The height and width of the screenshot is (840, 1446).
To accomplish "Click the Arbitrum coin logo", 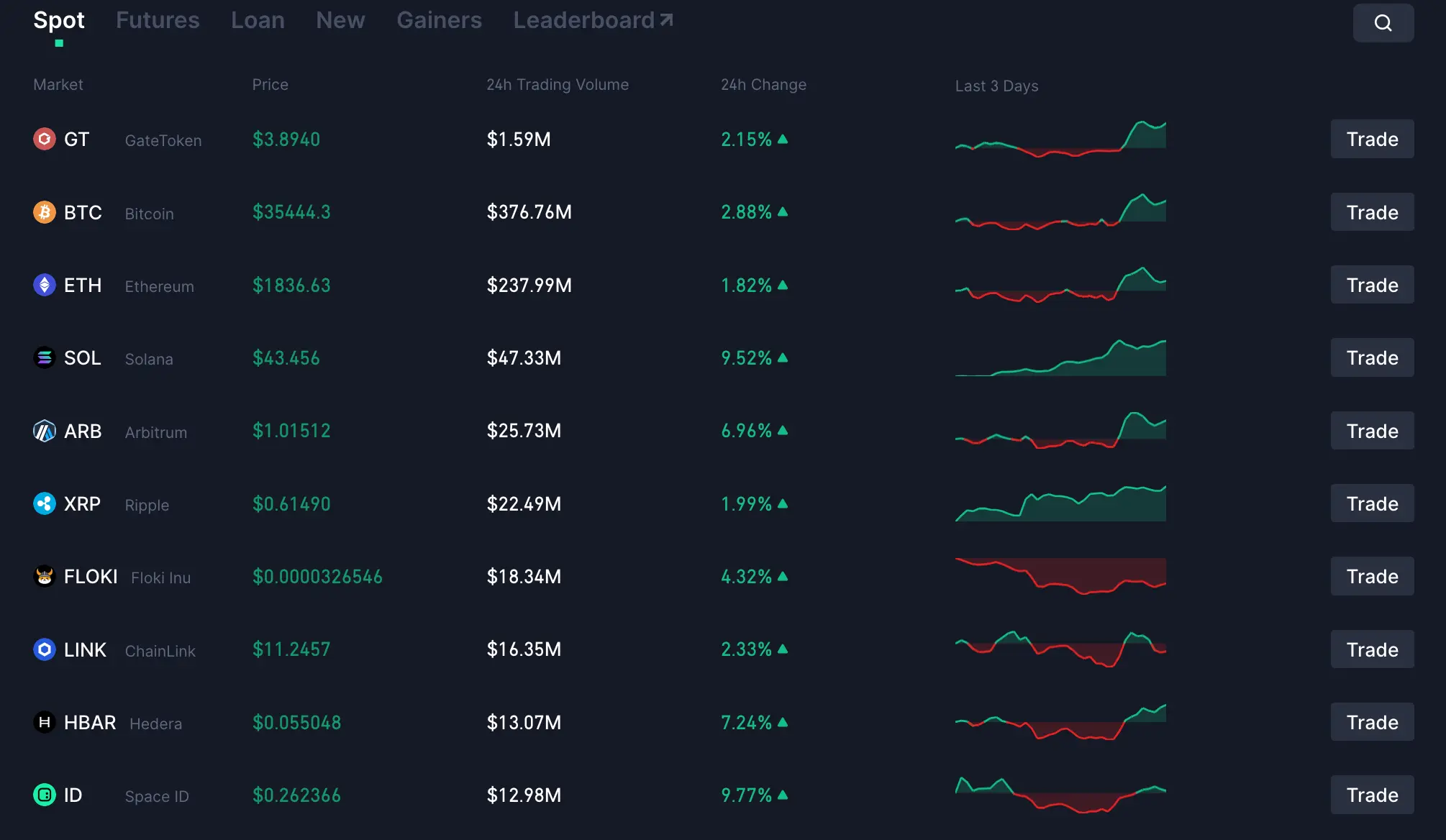I will [45, 431].
